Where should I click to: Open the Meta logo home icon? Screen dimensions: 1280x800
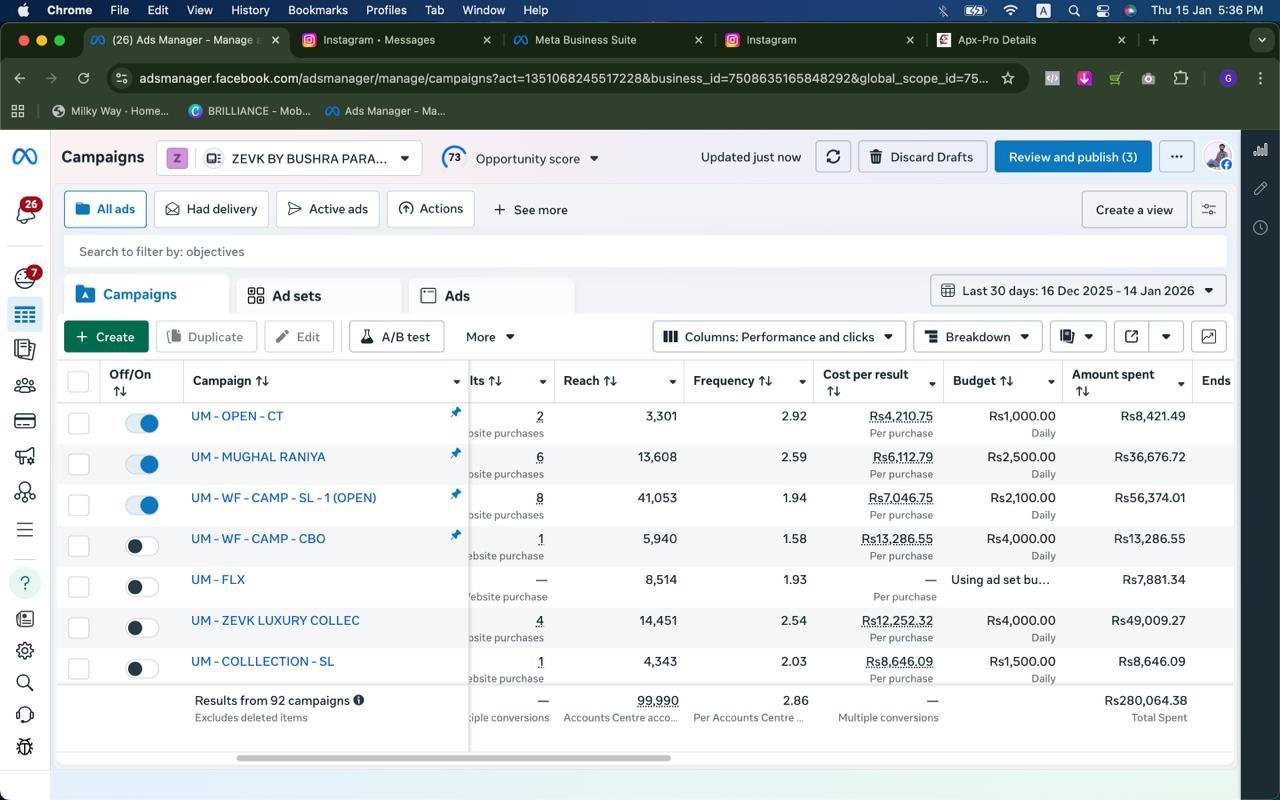pyautogui.click(x=25, y=157)
